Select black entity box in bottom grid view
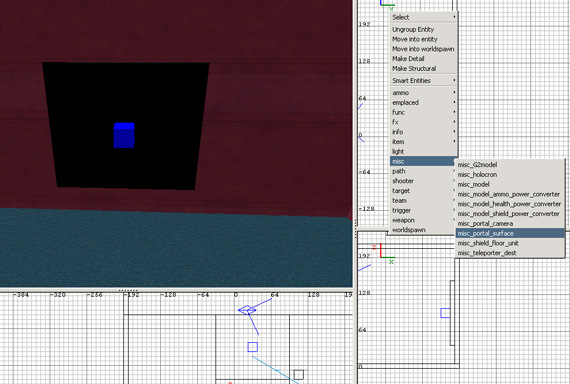570x384 pixels. pos(299,375)
